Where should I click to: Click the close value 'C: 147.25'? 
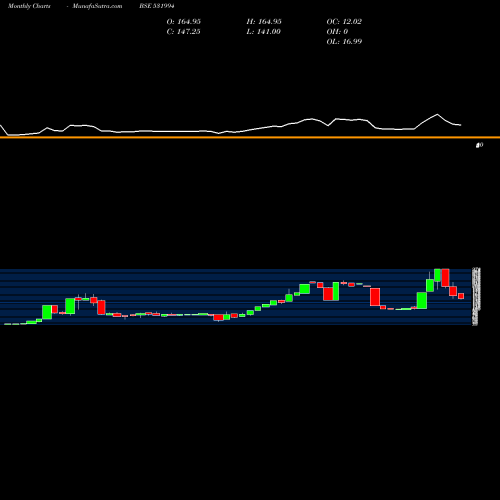pos(184,32)
